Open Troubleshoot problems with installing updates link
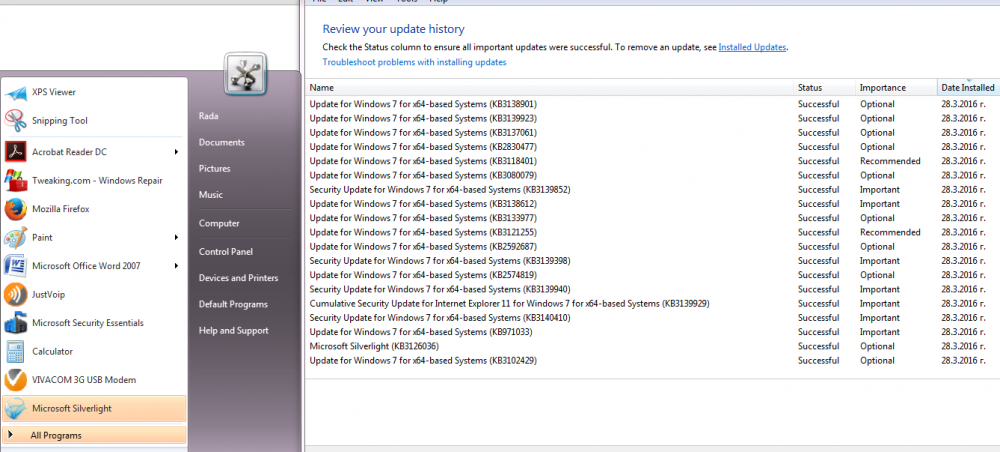1000x452 pixels. (415, 62)
